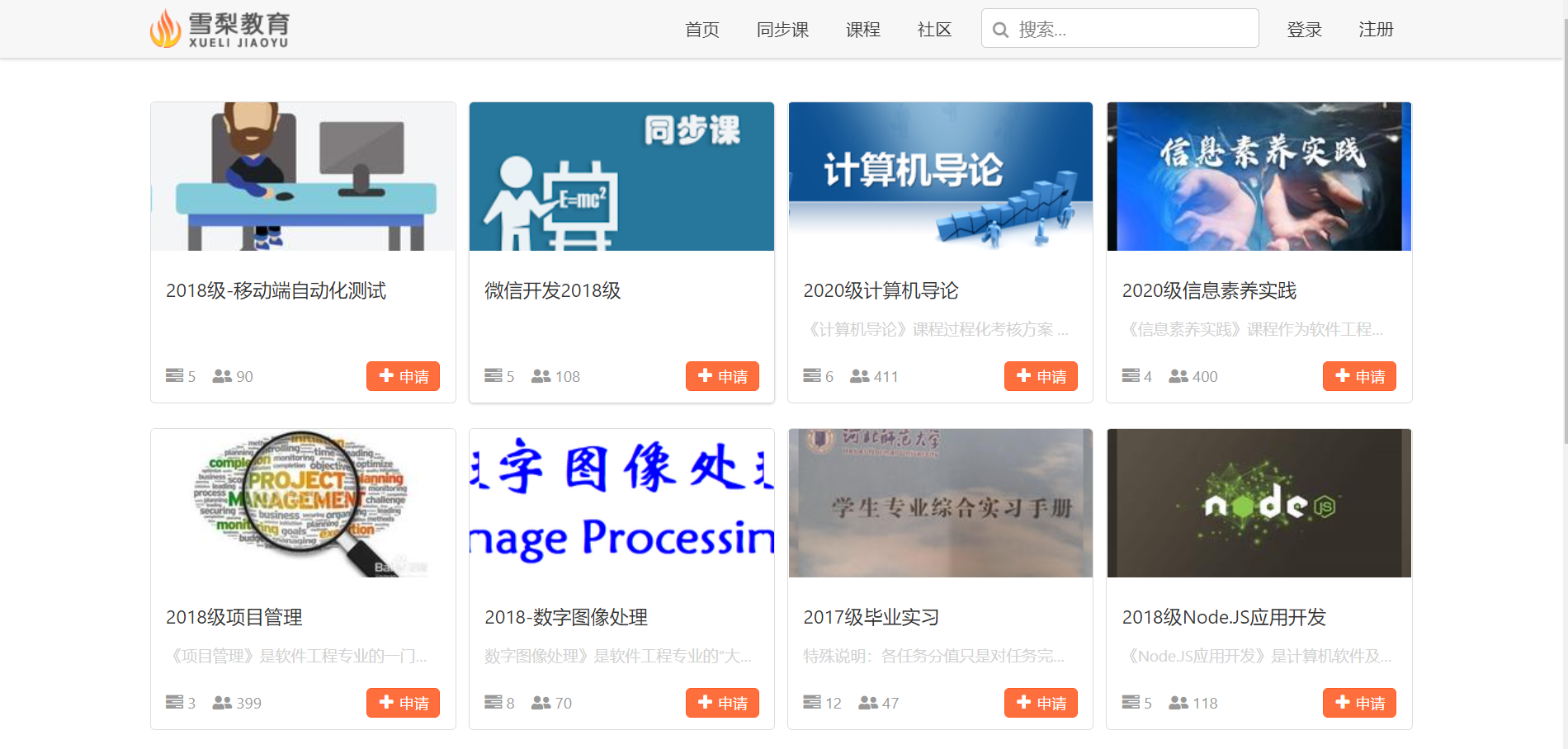
Task: Open the 信息素养实践 banner thumbnail
Action: pos(1259,177)
